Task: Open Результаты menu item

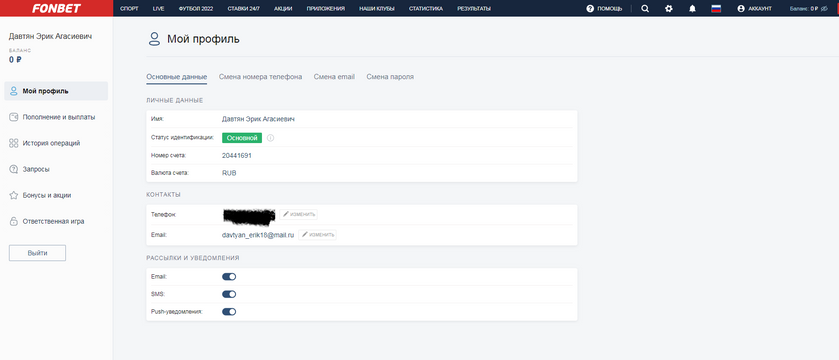Action: pyautogui.click(x=474, y=9)
